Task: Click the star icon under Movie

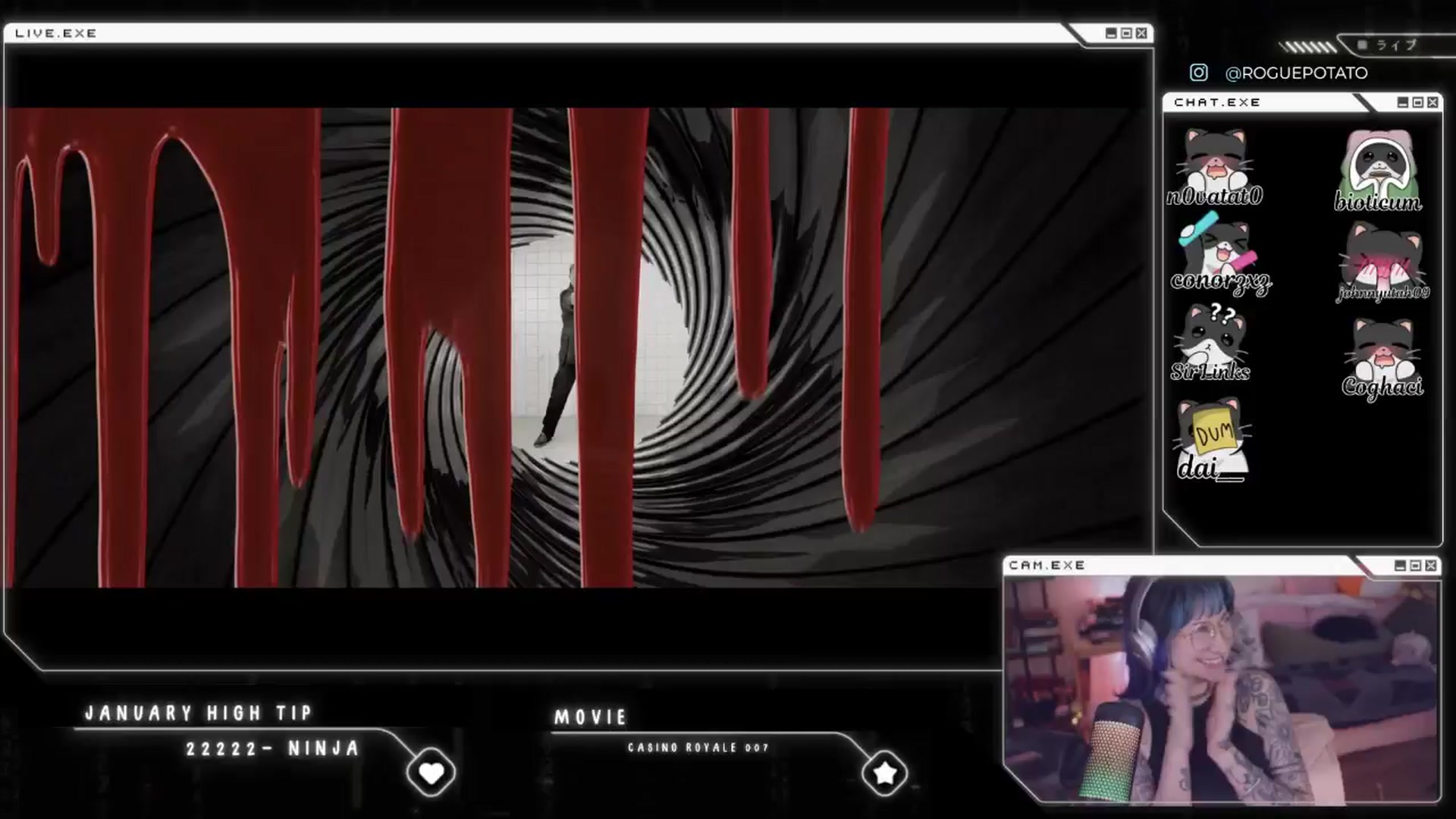Action: 884,773
